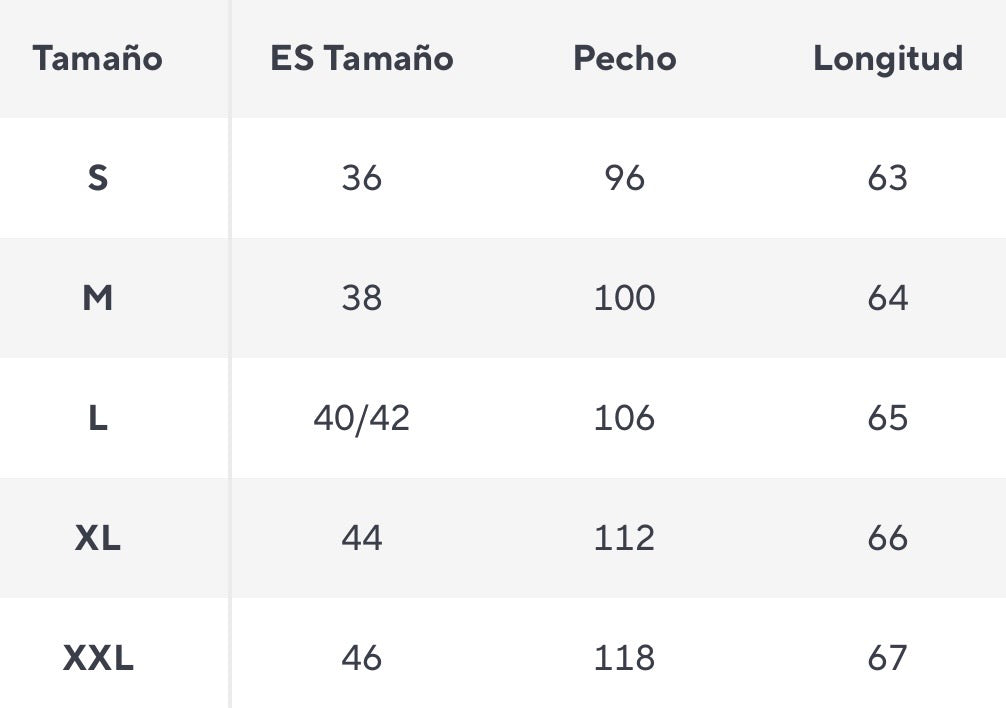Click the chest value 96 cell
The height and width of the screenshot is (708, 1006).
[x=624, y=178]
